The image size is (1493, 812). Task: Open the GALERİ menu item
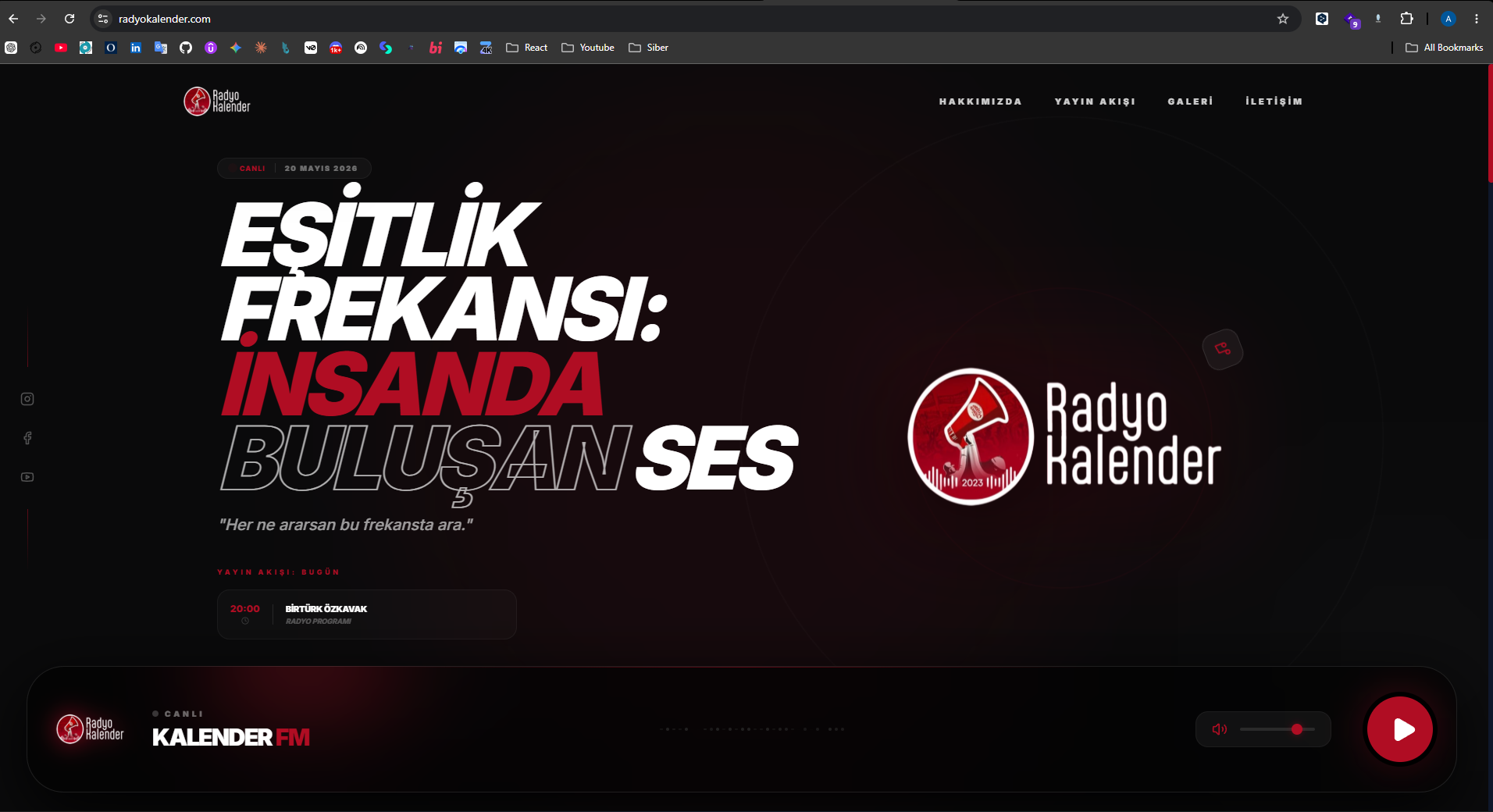pyautogui.click(x=1190, y=101)
